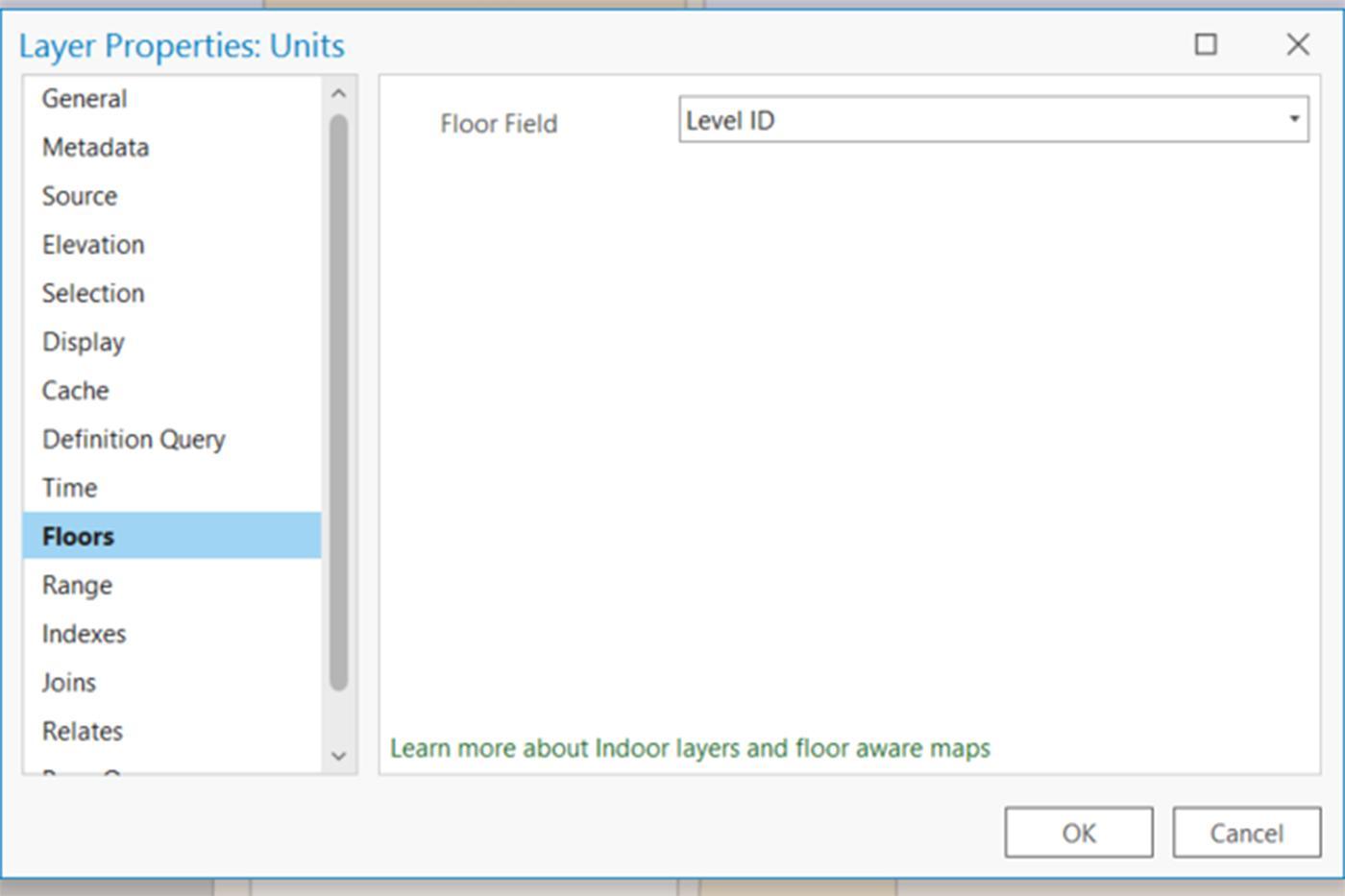1345x896 pixels.
Task: Expand the Floor Field dropdown arrow
Action: (1294, 119)
